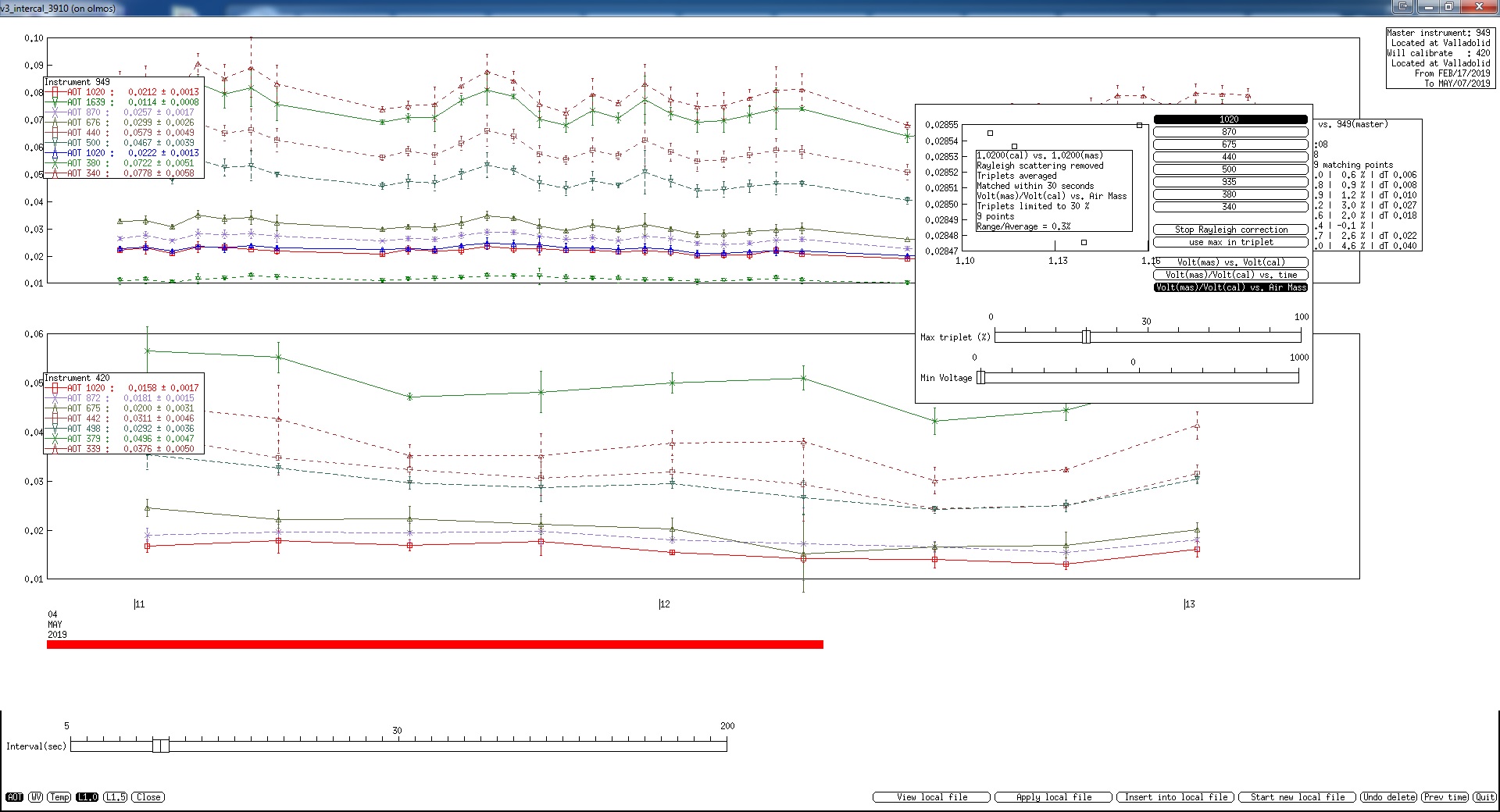Click Apply local file
The image size is (1500, 812).
click(1053, 797)
